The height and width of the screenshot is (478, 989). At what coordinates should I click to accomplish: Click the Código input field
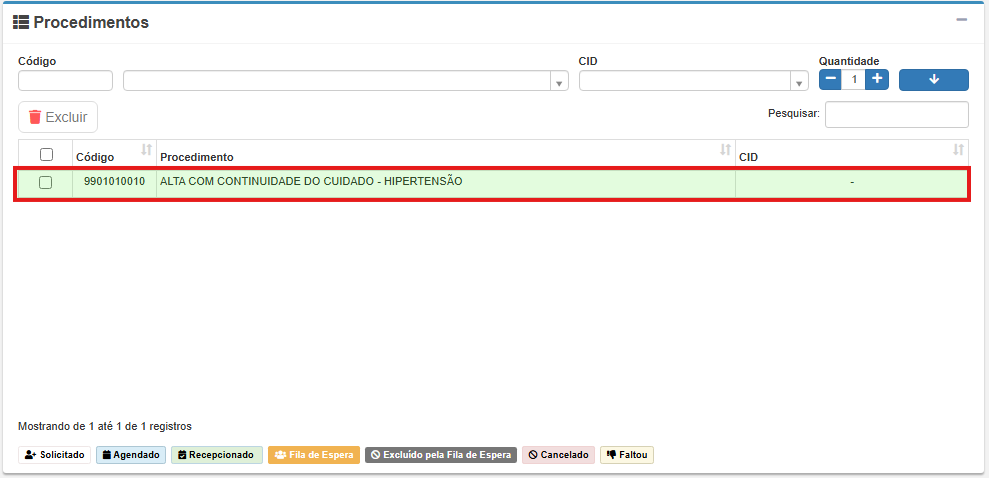(65, 81)
